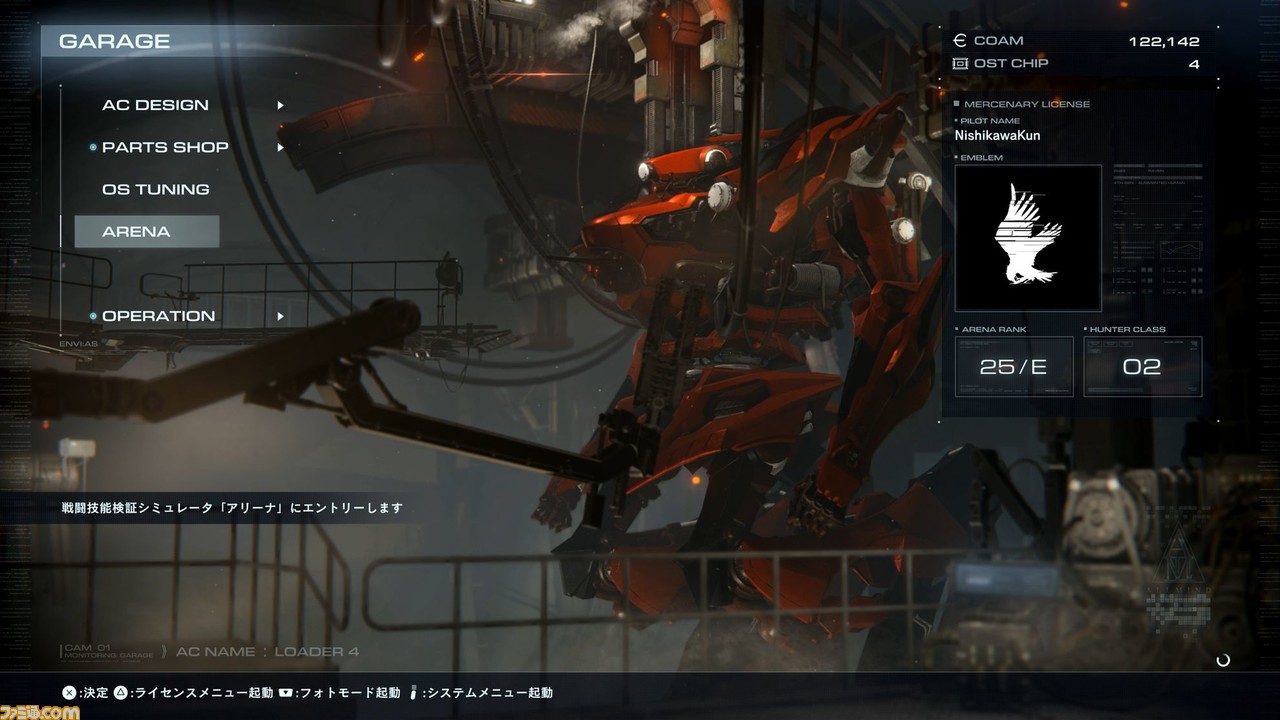This screenshot has width=1280, height=720.
Task: Click the COAM balance 122,142
Action: 1163,41
